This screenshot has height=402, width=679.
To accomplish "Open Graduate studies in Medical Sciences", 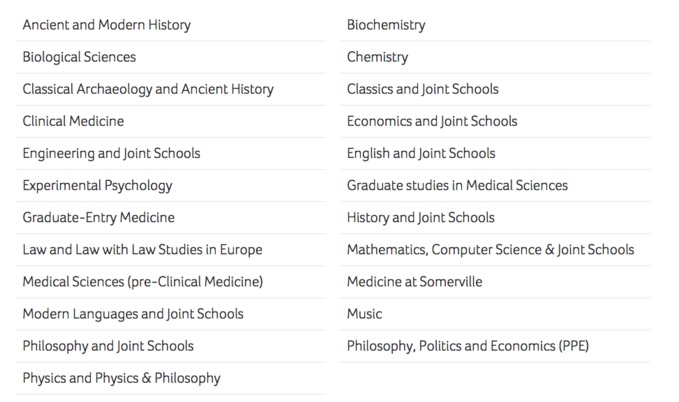I will coord(457,185).
